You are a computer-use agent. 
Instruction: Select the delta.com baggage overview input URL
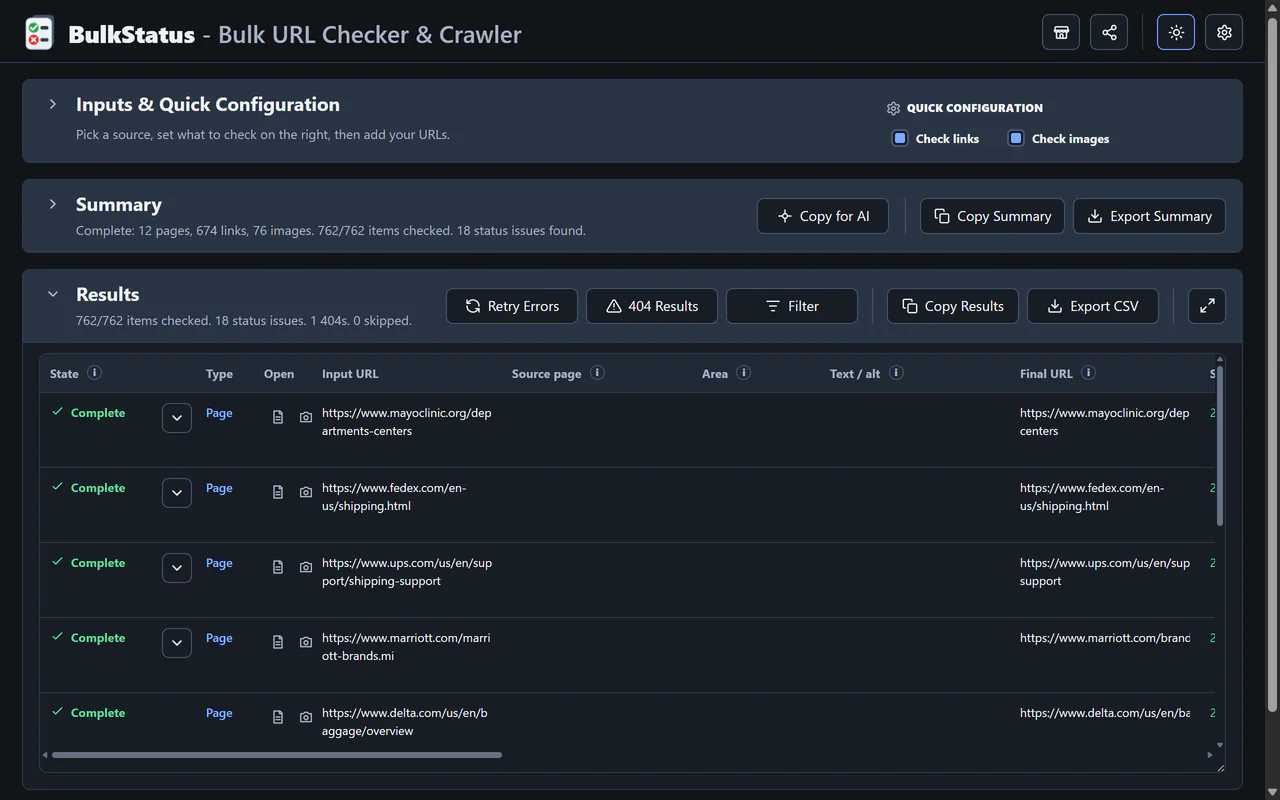(405, 722)
